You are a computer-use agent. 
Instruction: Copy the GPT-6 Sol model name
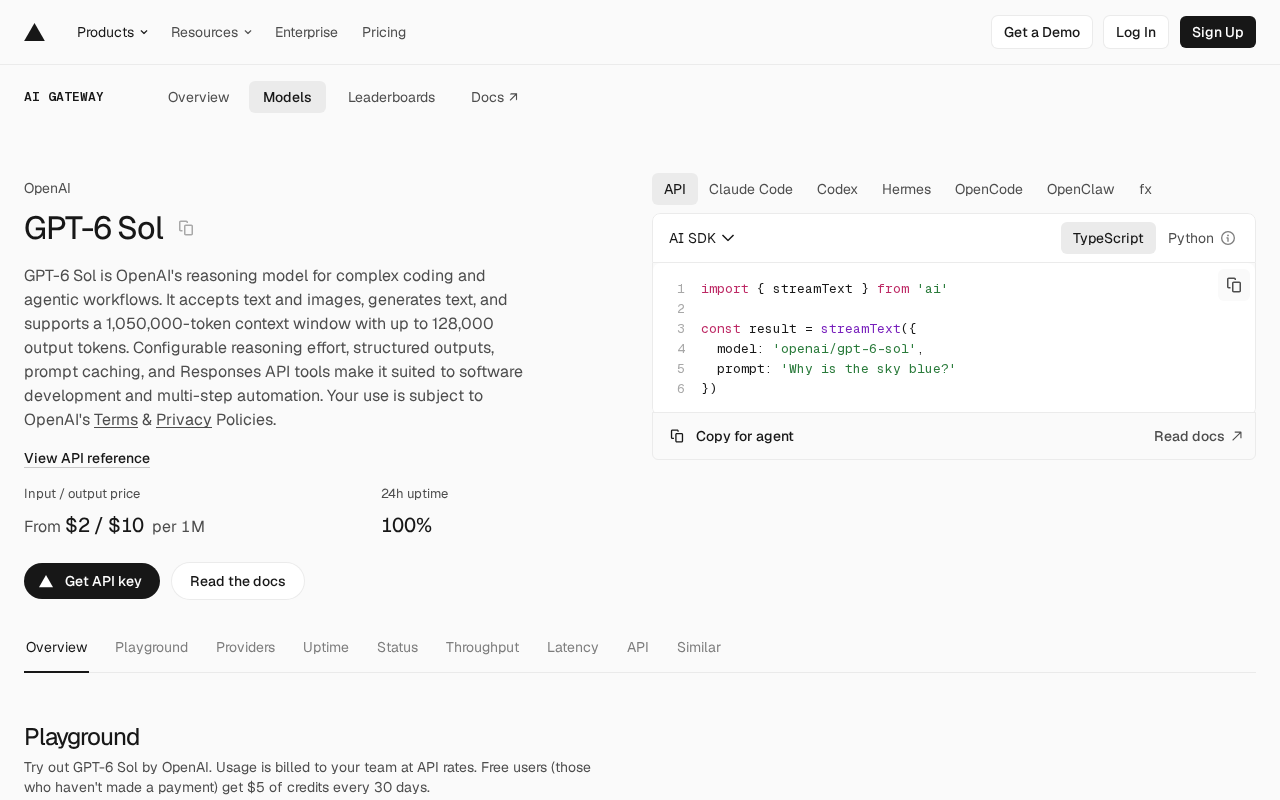tap(186, 228)
